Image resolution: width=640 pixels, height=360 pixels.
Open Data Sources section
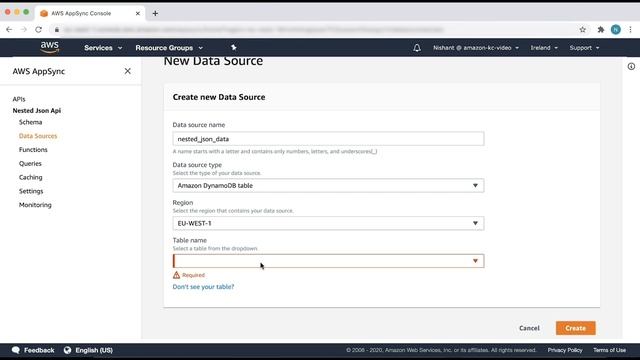[38, 136]
